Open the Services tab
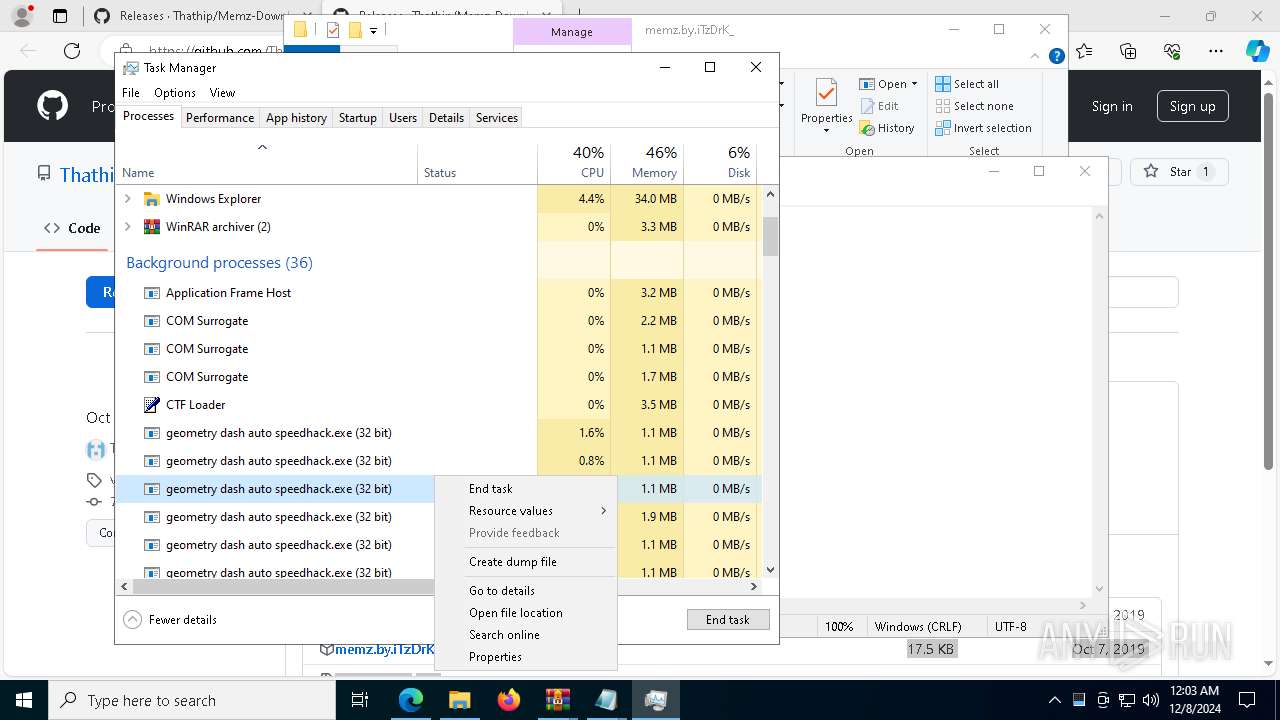Screen dimensions: 1280x720 (x=497, y=117)
